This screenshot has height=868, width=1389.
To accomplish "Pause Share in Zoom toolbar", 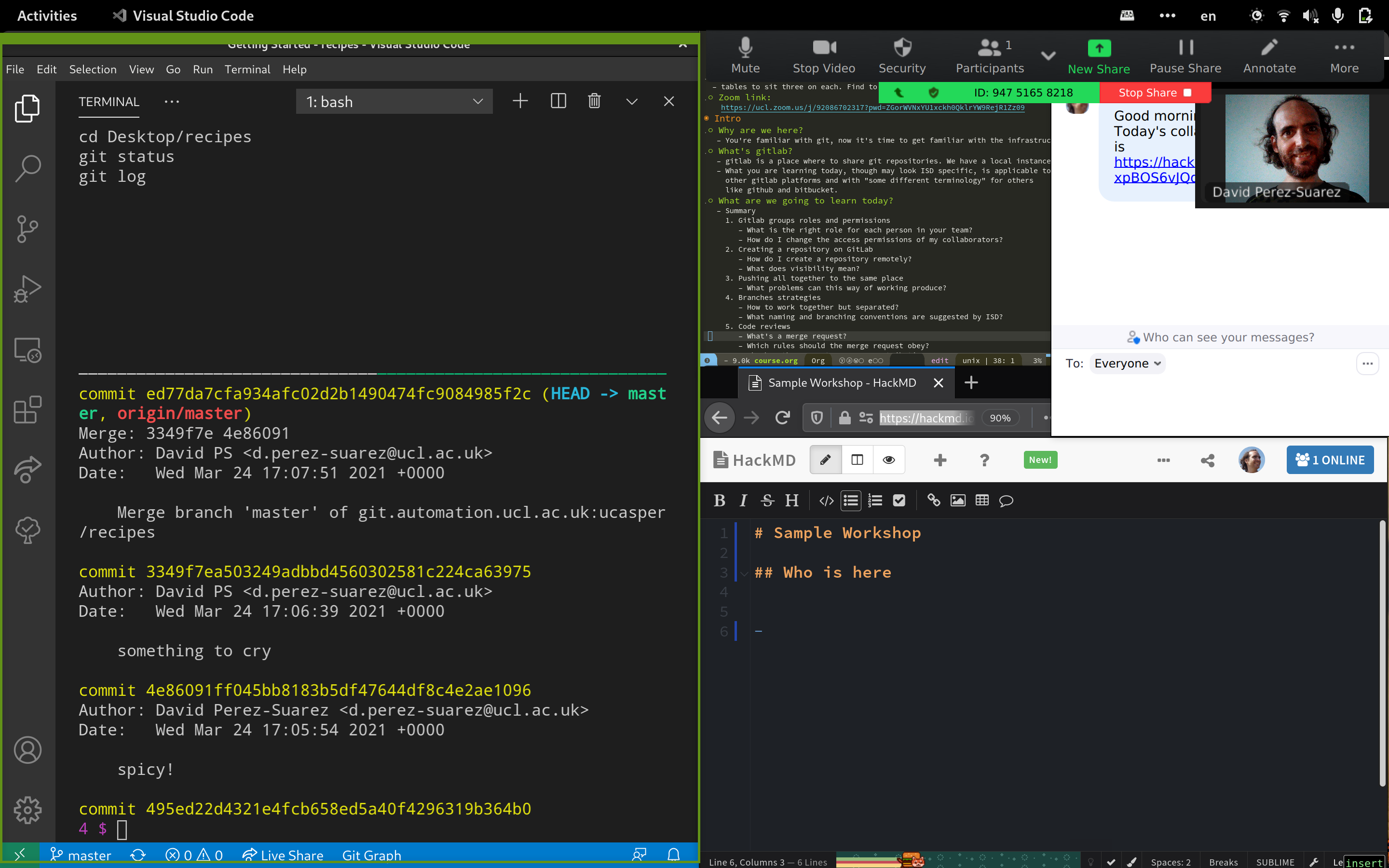I will (1185, 55).
